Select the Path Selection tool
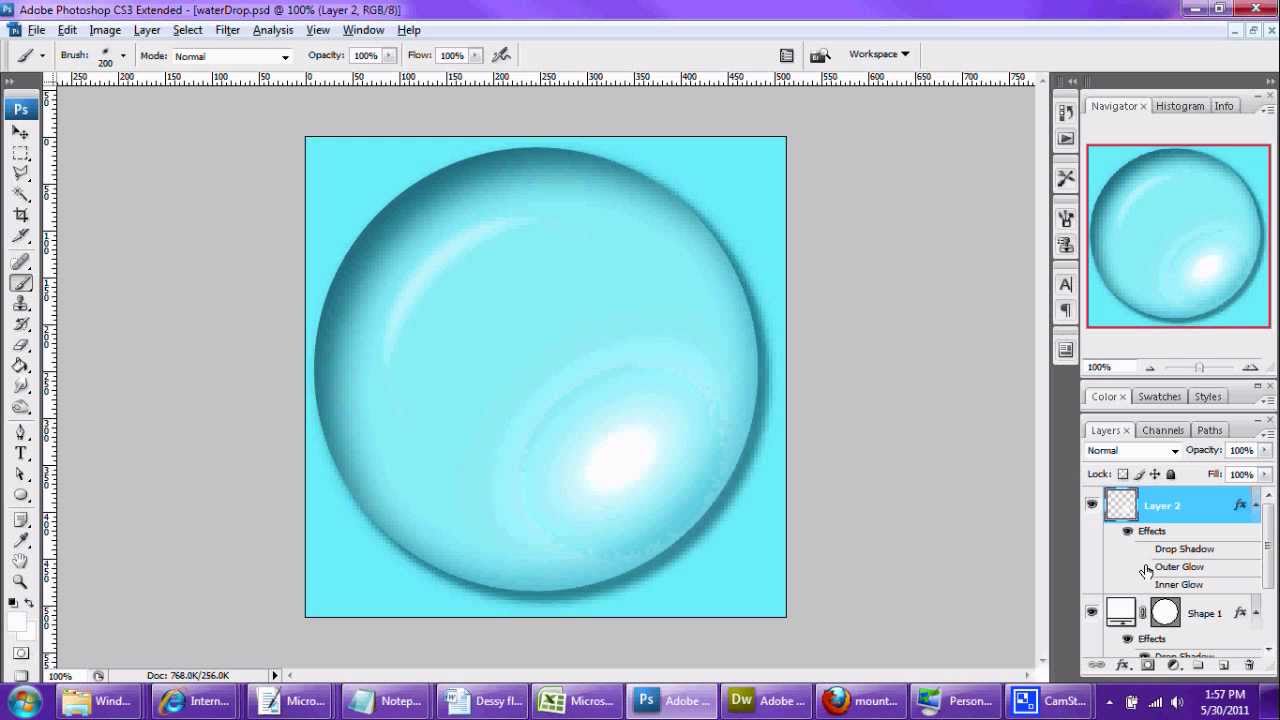Image resolution: width=1280 pixels, height=720 pixels. pos(20,475)
